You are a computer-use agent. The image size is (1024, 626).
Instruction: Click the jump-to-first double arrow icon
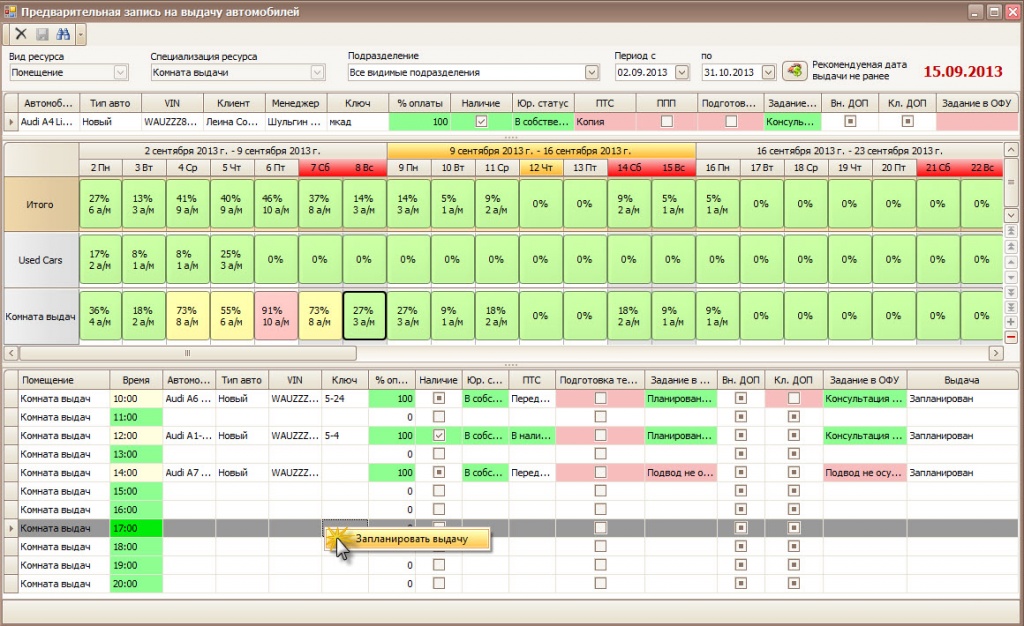(x=1010, y=231)
